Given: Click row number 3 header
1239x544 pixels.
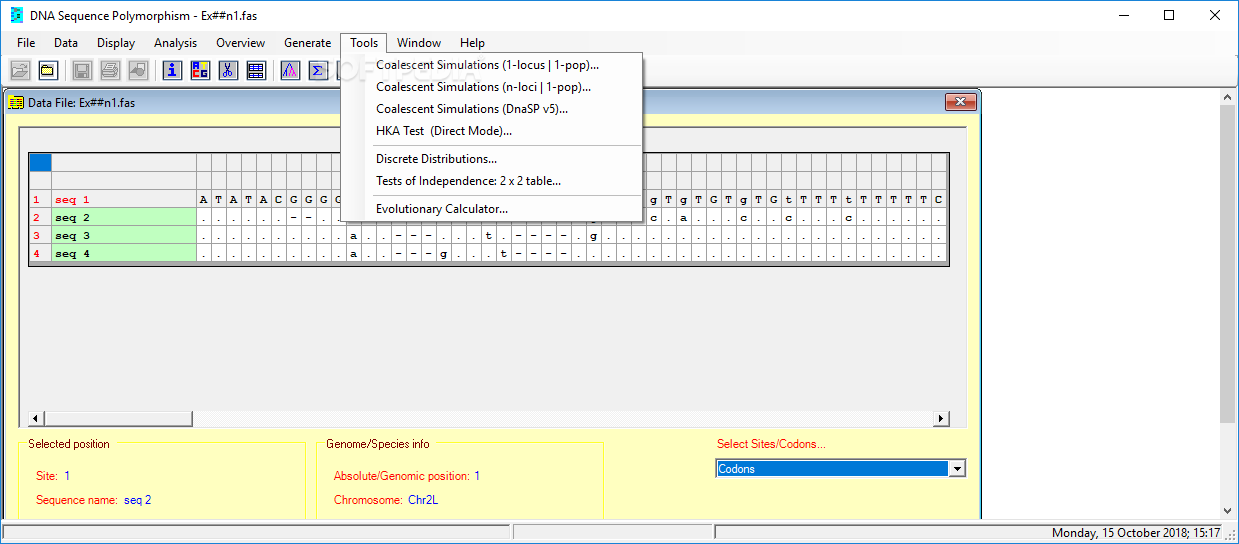Looking at the screenshot, I should click(40, 235).
